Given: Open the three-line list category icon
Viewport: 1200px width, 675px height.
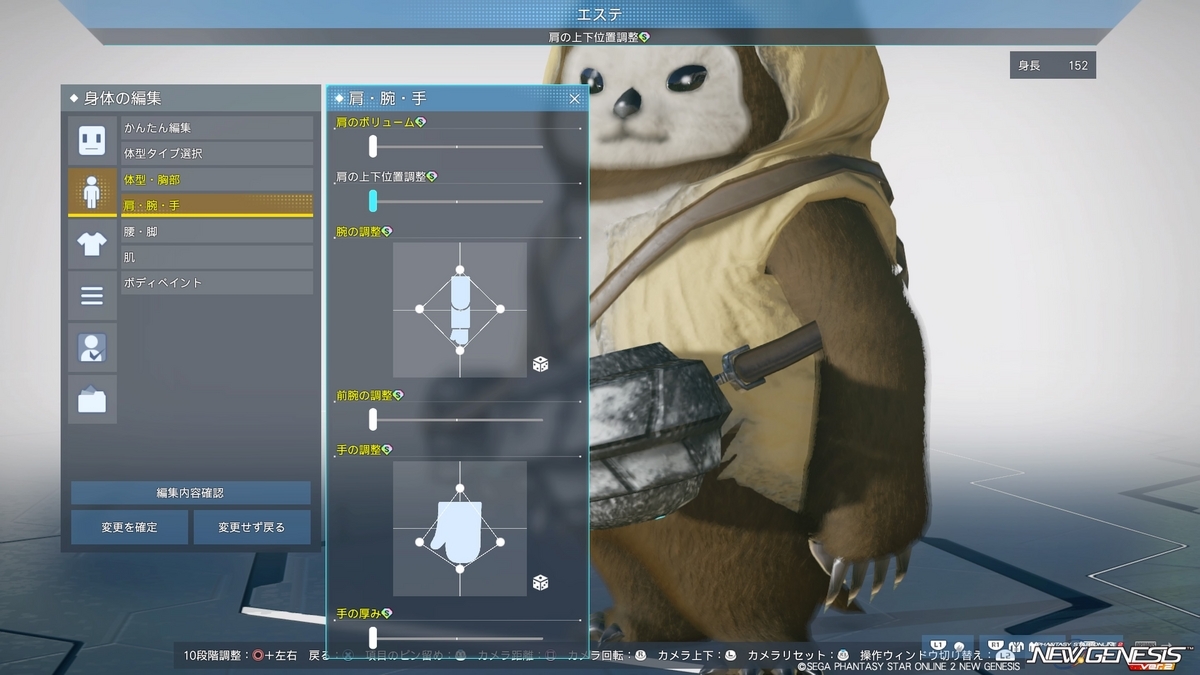Looking at the screenshot, I should coord(92,295).
